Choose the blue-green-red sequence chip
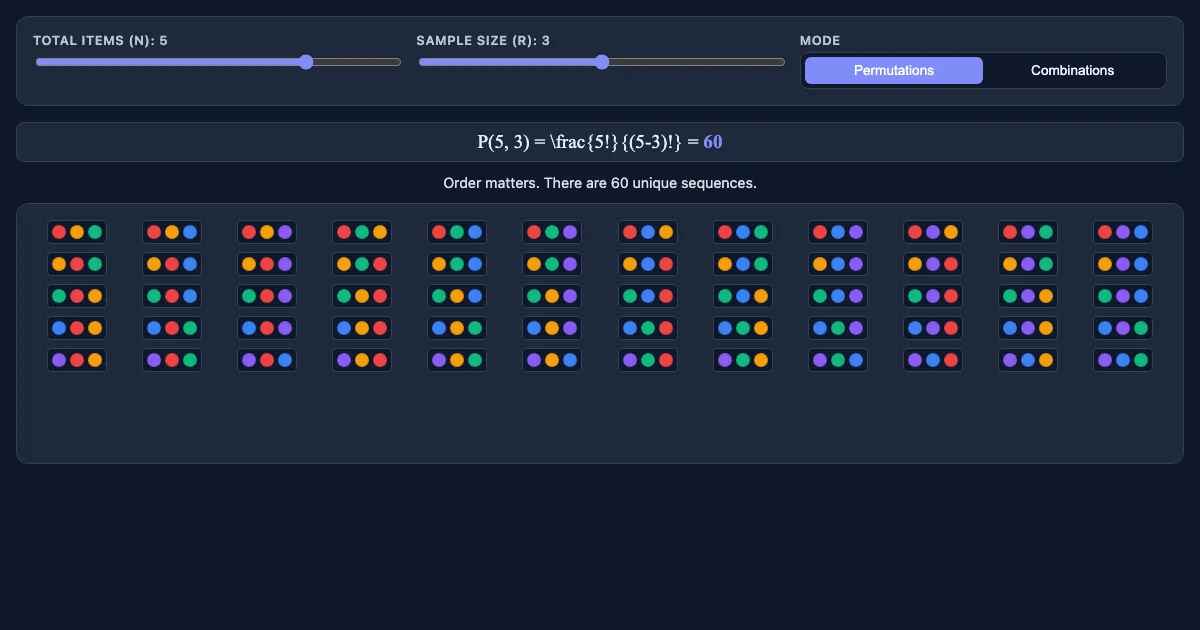The width and height of the screenshot is (1200, 630). pos(648,328)
